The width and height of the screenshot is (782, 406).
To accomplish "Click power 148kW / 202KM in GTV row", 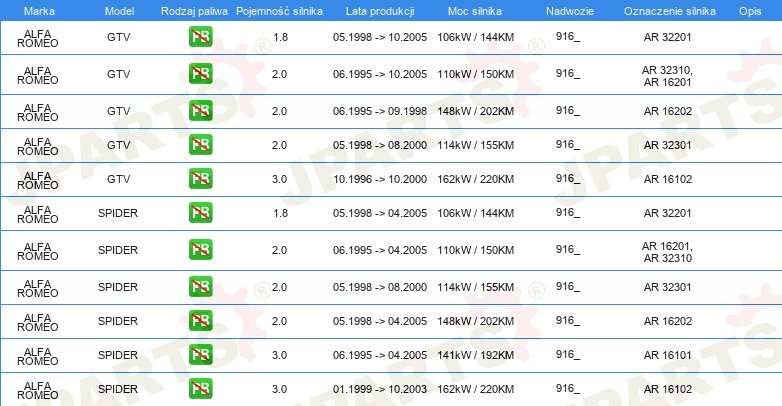I will click(x=475, y=111).
